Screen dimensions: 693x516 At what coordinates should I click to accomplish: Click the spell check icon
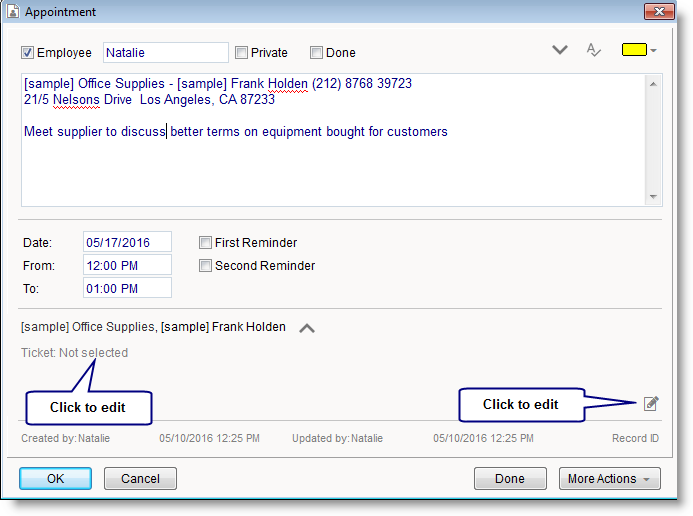coord(594,50)
